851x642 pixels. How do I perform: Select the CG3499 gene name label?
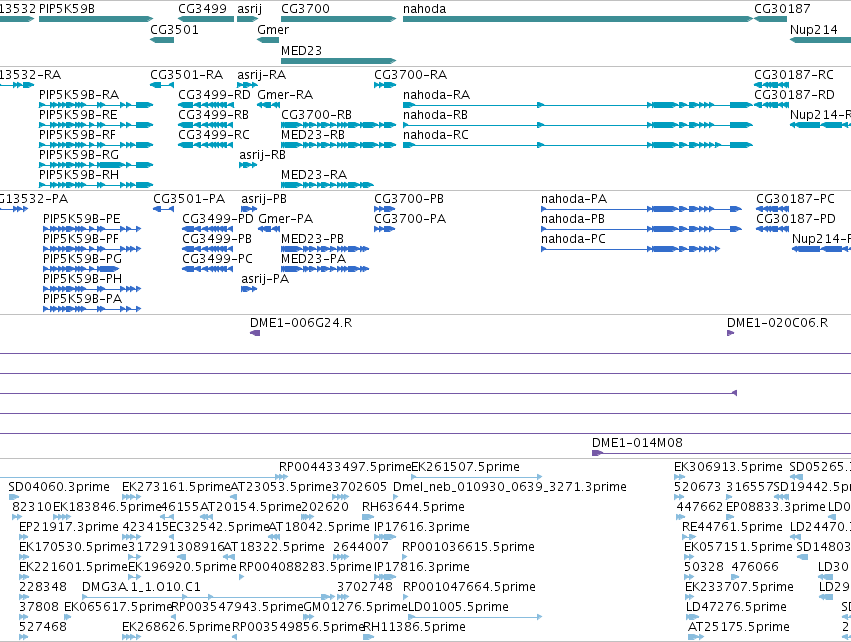(202, 9)
